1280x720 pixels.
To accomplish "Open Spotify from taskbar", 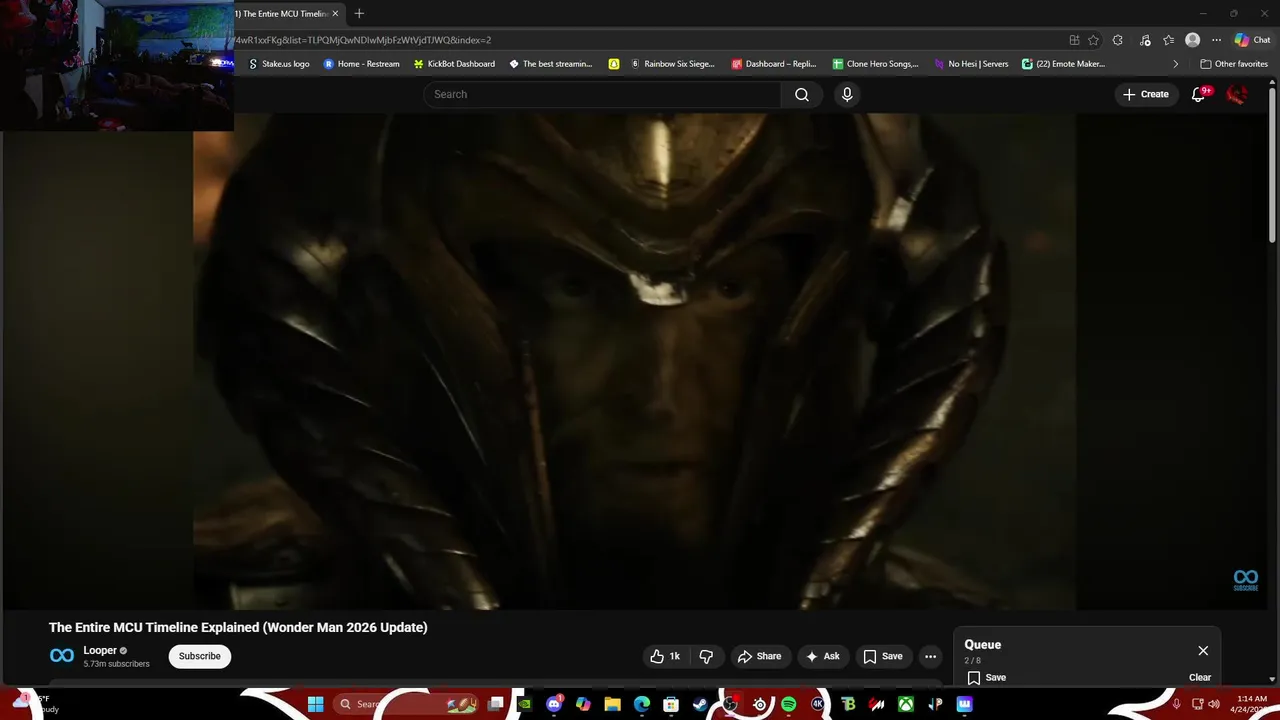I will coord(789,704).
